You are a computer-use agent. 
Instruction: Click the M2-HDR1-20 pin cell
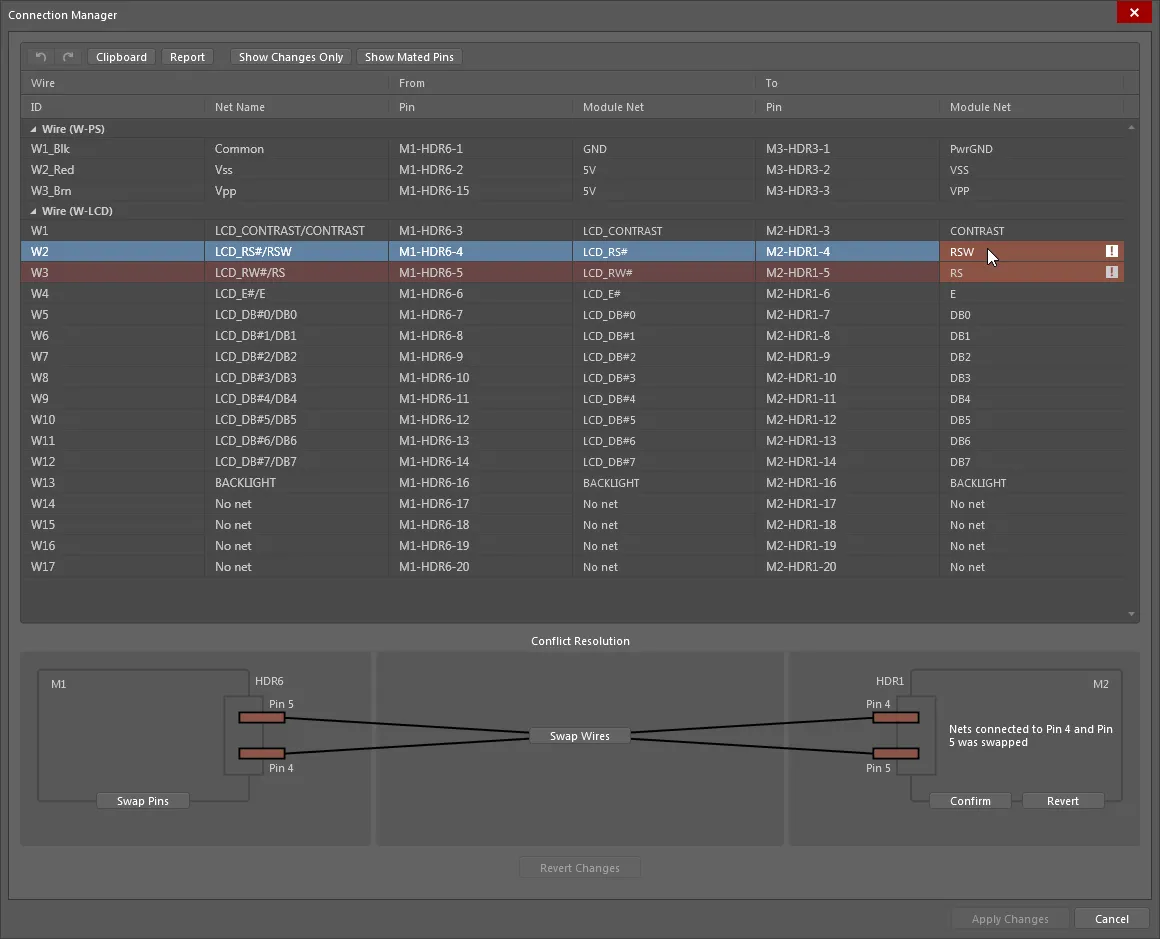848,567
